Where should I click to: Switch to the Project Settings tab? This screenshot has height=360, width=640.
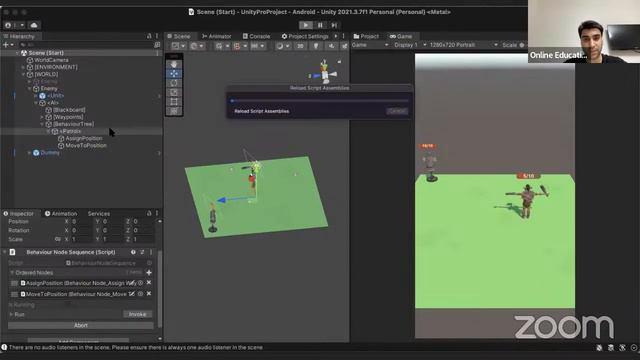[x=305, y=36]
